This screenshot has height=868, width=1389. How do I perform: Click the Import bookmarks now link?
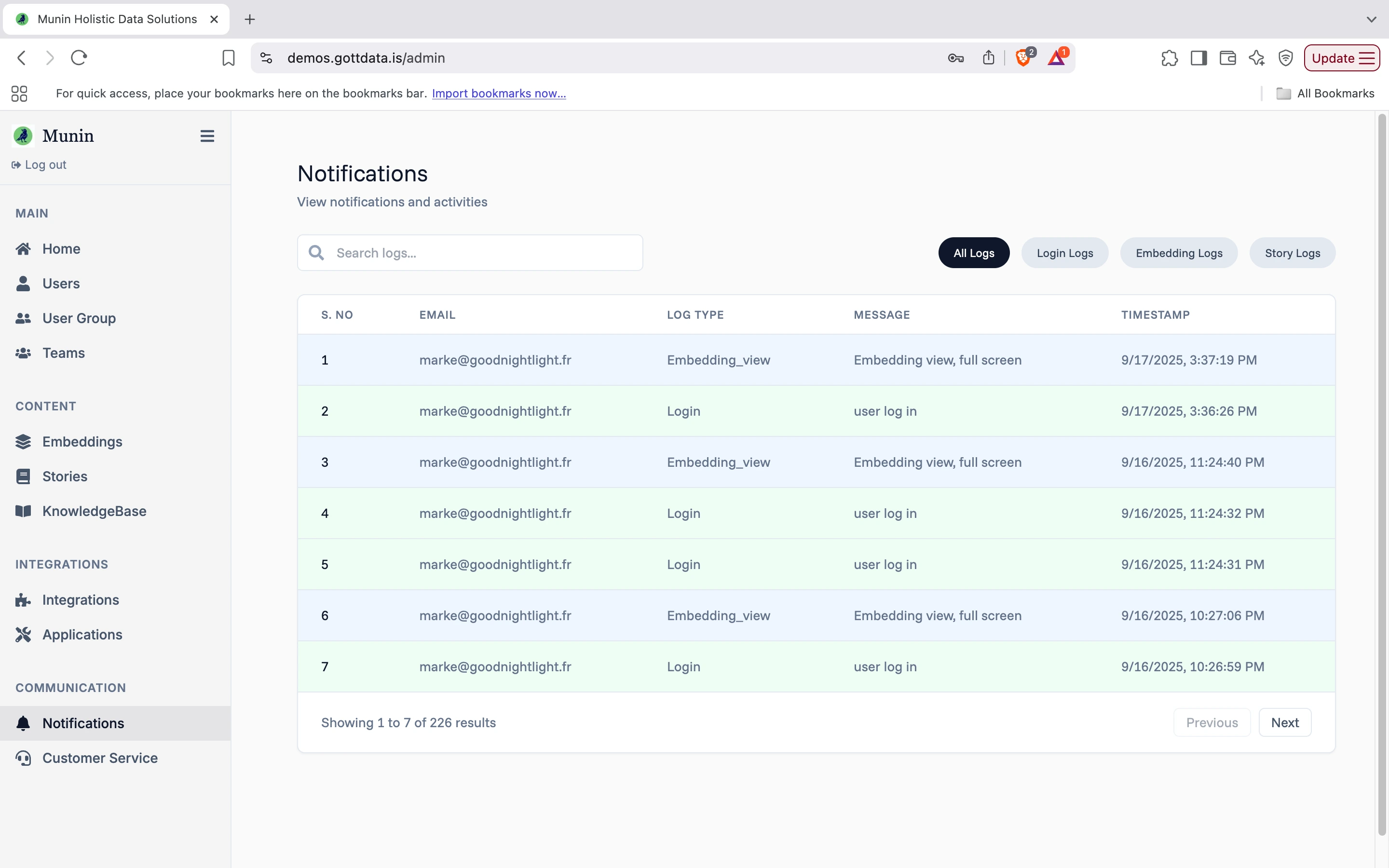coord(498,93)
